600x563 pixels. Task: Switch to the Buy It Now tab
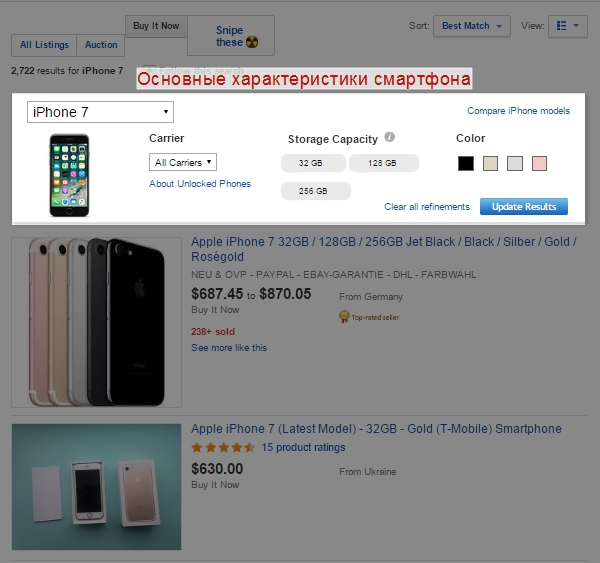[x=156, y=27]
